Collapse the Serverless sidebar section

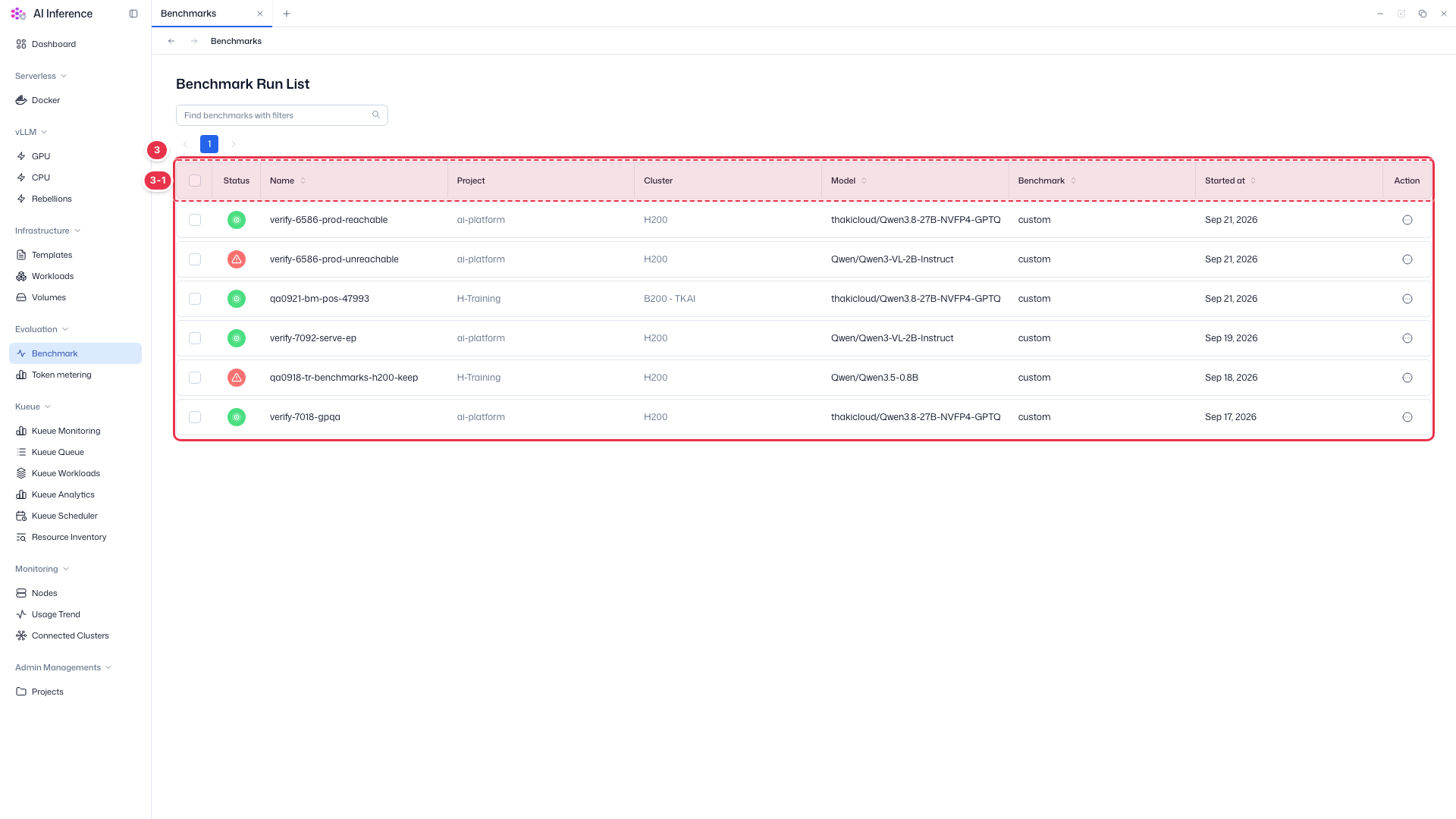tap(41, 76)
